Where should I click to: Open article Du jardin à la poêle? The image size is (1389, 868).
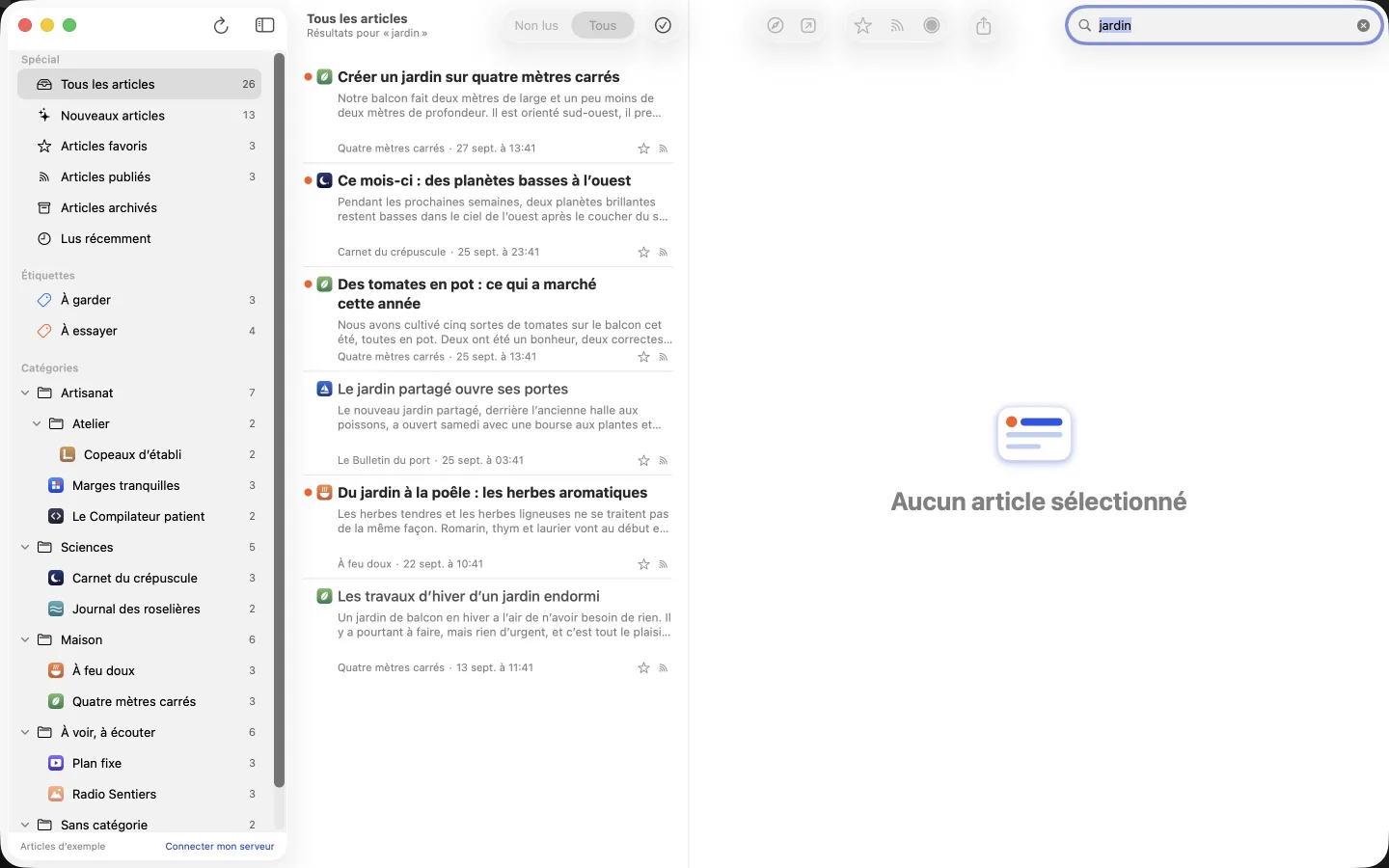488,528
